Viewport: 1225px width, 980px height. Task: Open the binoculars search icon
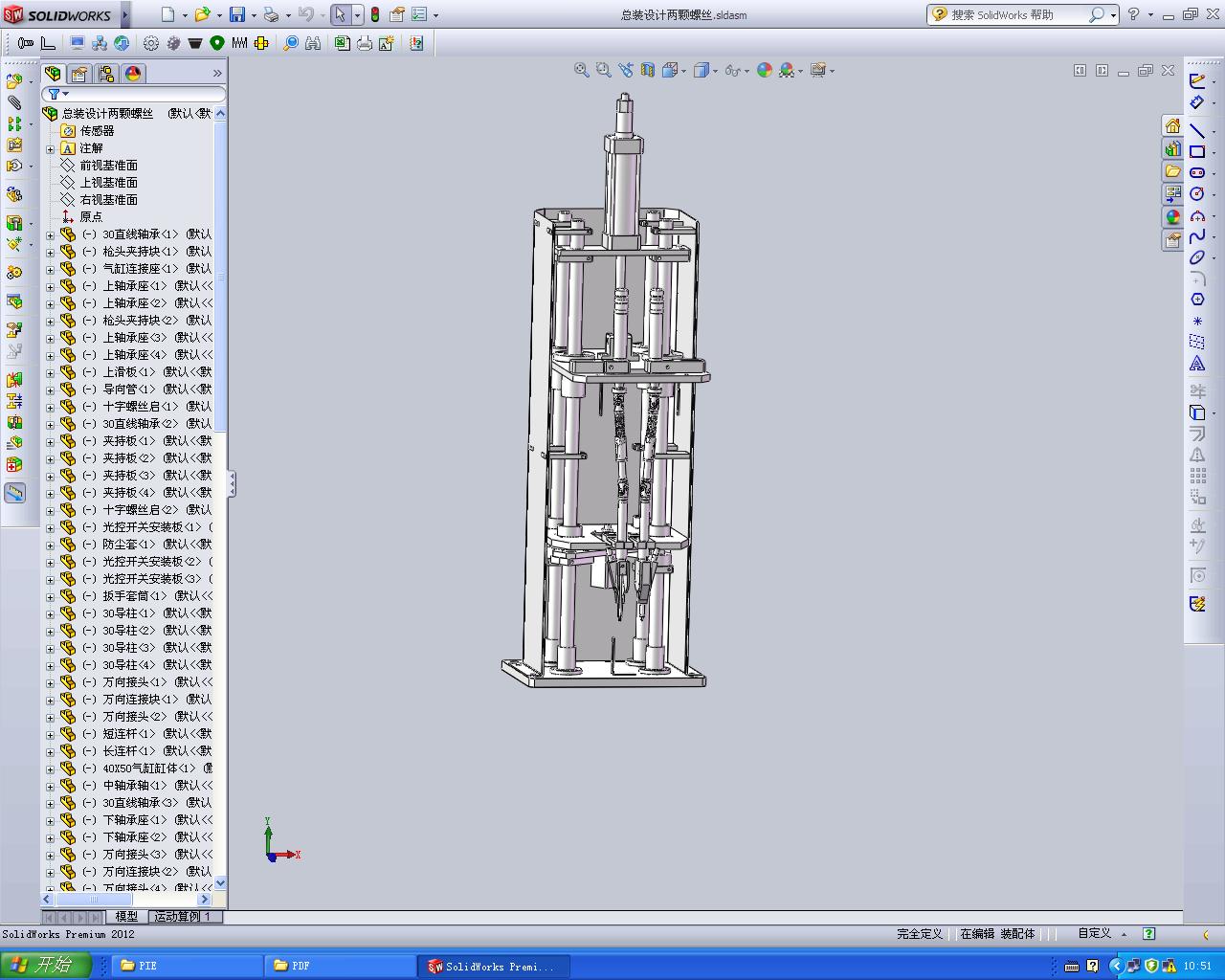(312, 43)
